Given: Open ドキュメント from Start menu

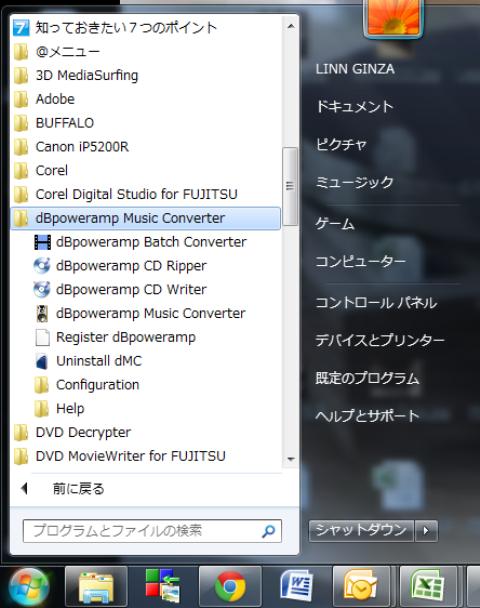Looking at the screenshot, I should 354,106.
